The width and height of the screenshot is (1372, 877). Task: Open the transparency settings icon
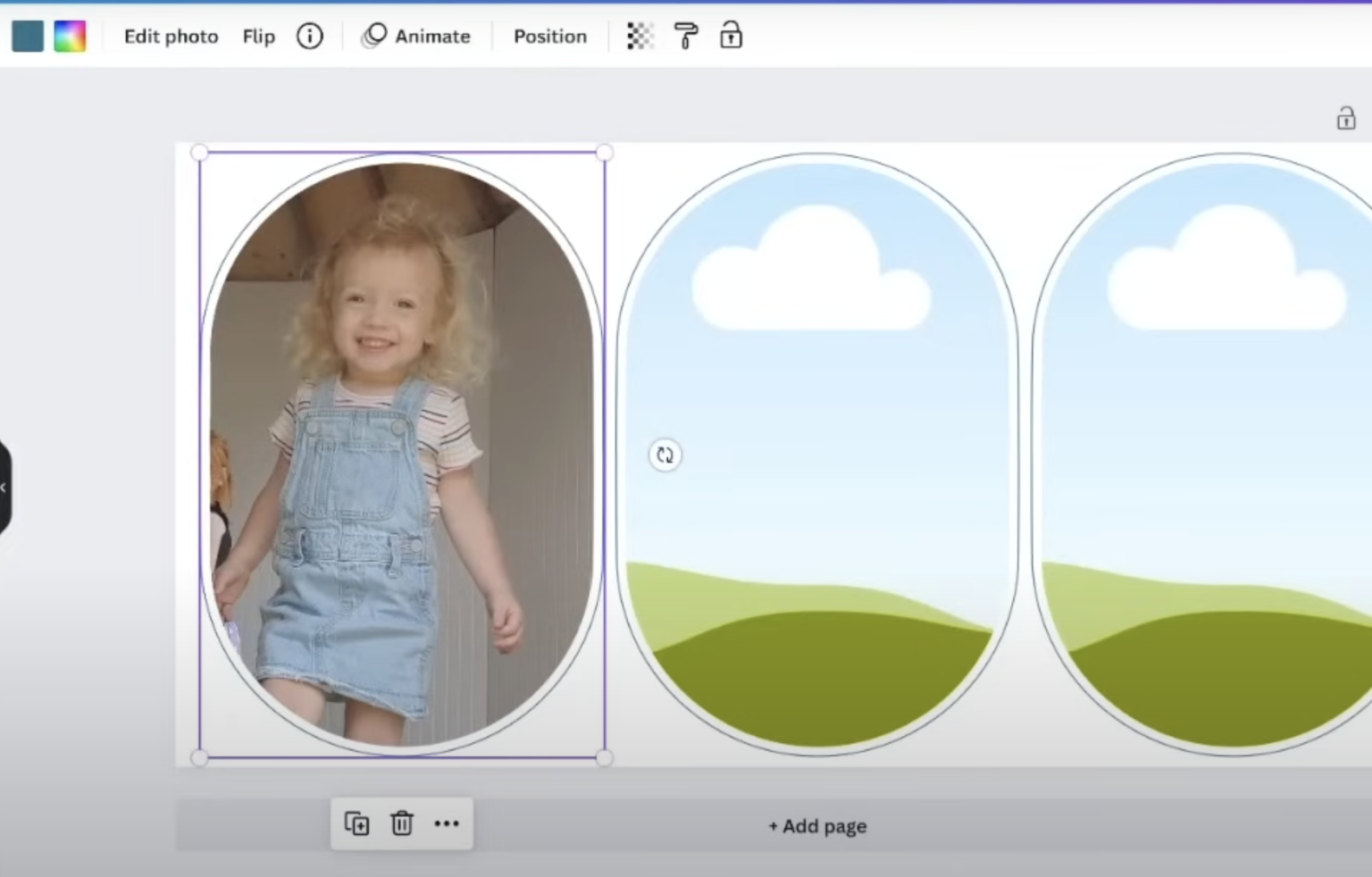click(x=640, y=36)
